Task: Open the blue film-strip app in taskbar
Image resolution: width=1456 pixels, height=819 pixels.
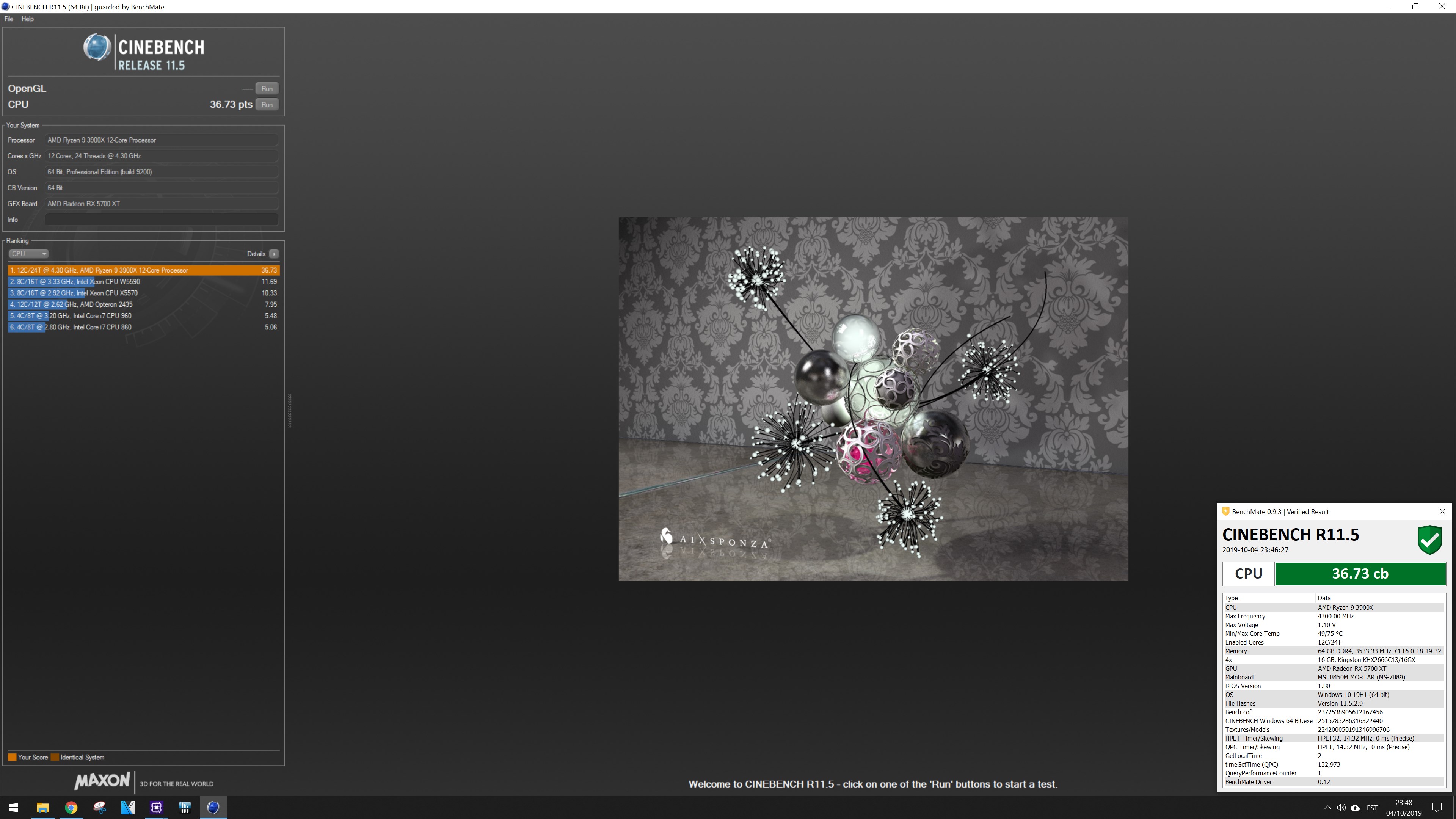Action: click(x=128, y=808)
